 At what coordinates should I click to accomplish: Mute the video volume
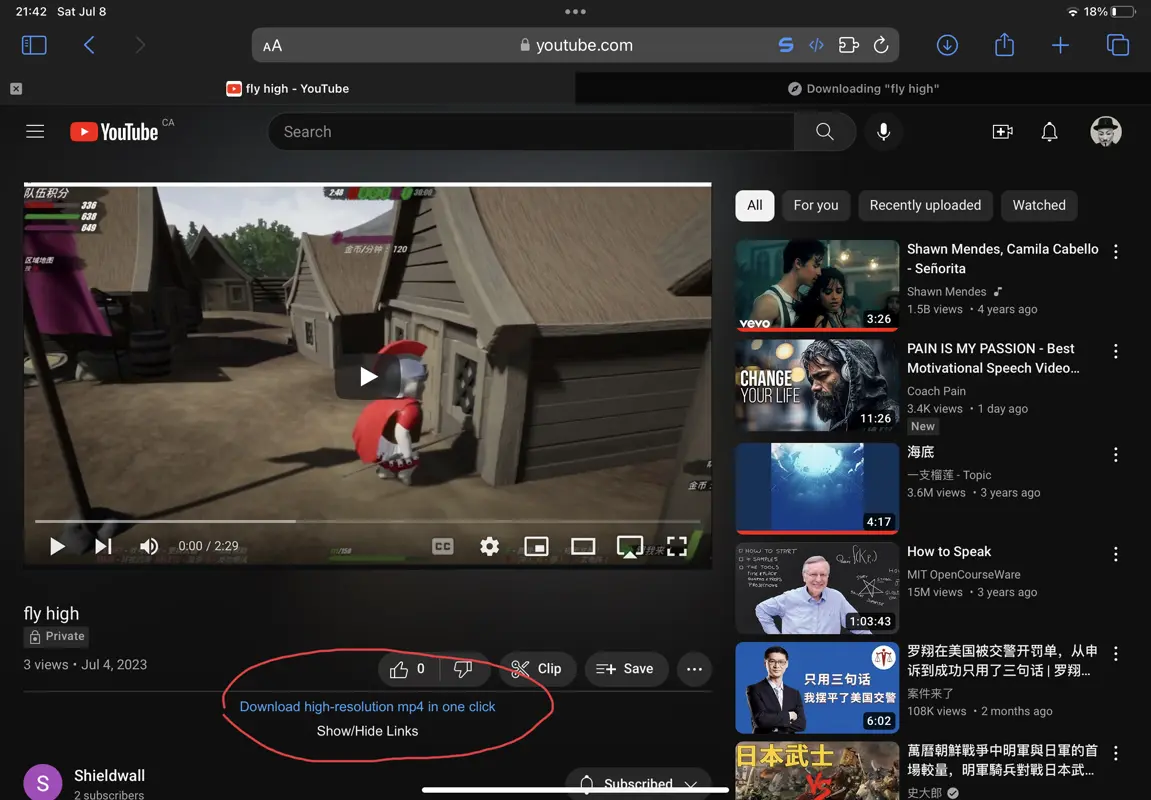coord(149,546)
